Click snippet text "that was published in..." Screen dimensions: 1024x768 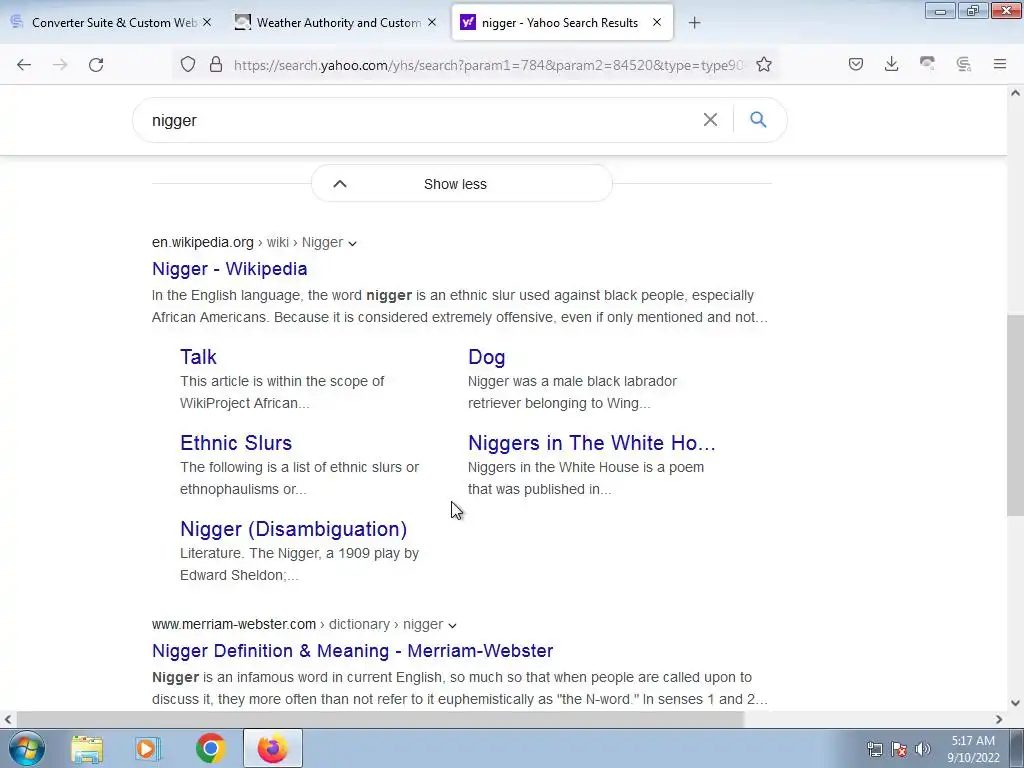tap(539, 489)
